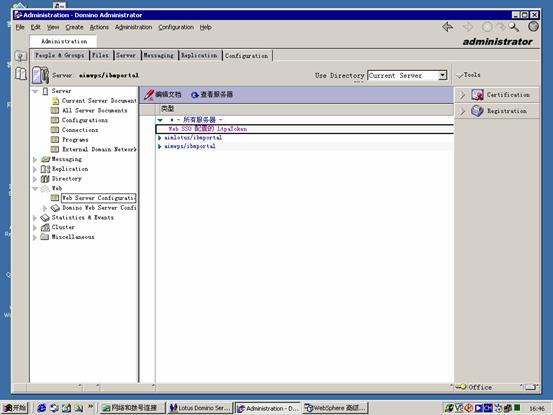This screenshot has width=553, height=415.
Task: Select Web SSO LtpaToken document row
Action: pos(304,129)
